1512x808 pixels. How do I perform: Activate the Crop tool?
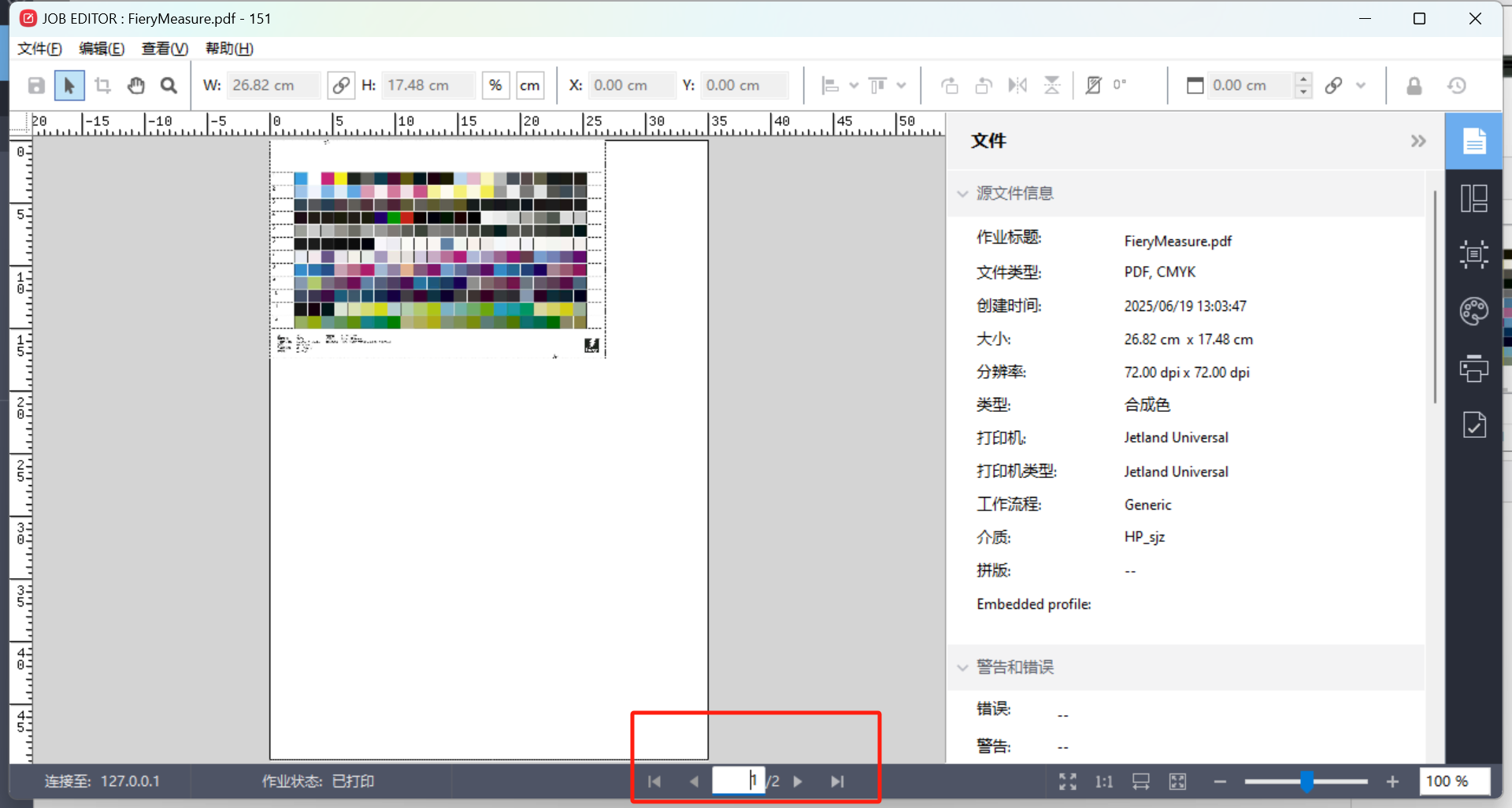(x=102, y=85)
